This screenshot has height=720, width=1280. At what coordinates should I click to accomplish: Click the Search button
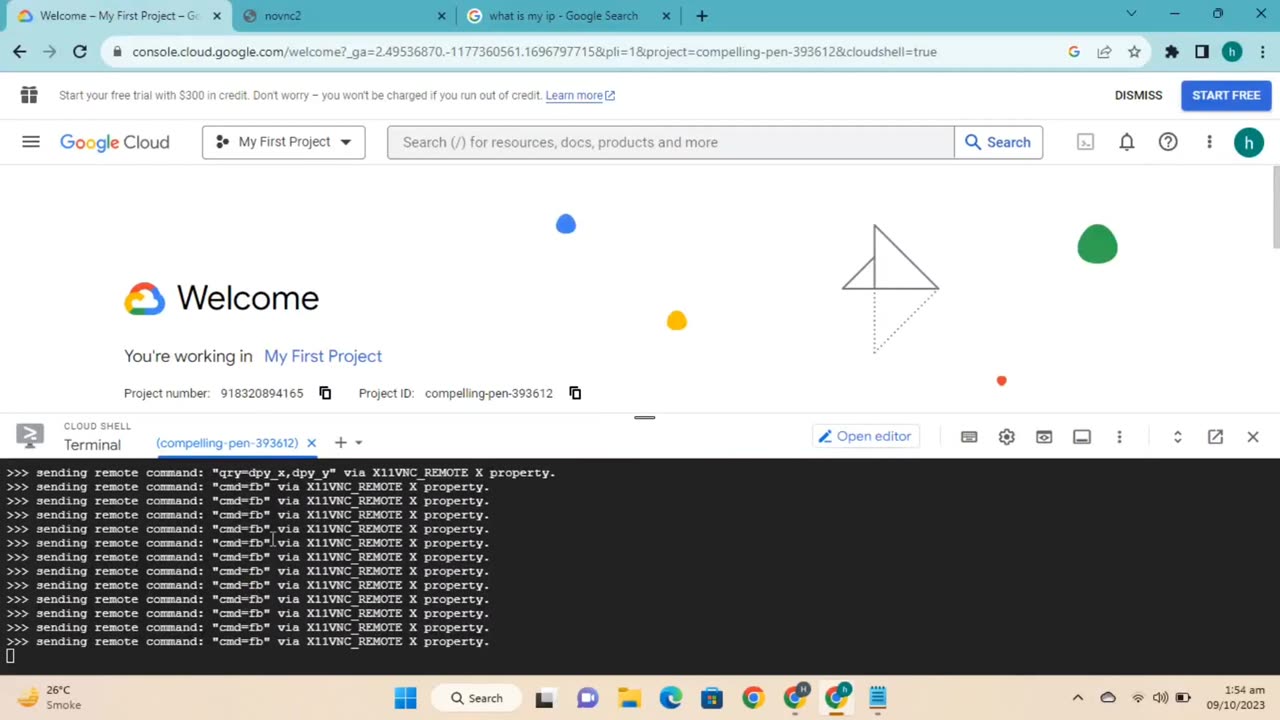point(998,142)
